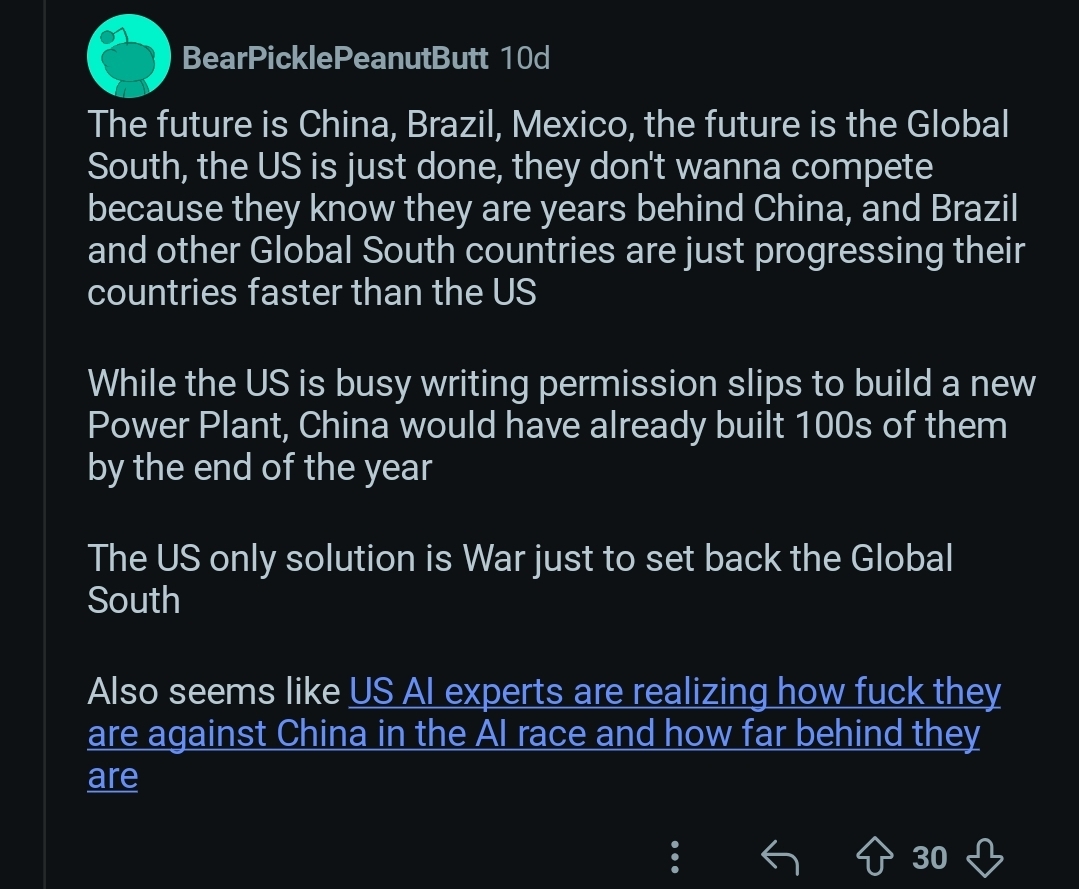Click the final underlined word 'are'
Screen dimensions: 1079x889
tap(112, 776)
